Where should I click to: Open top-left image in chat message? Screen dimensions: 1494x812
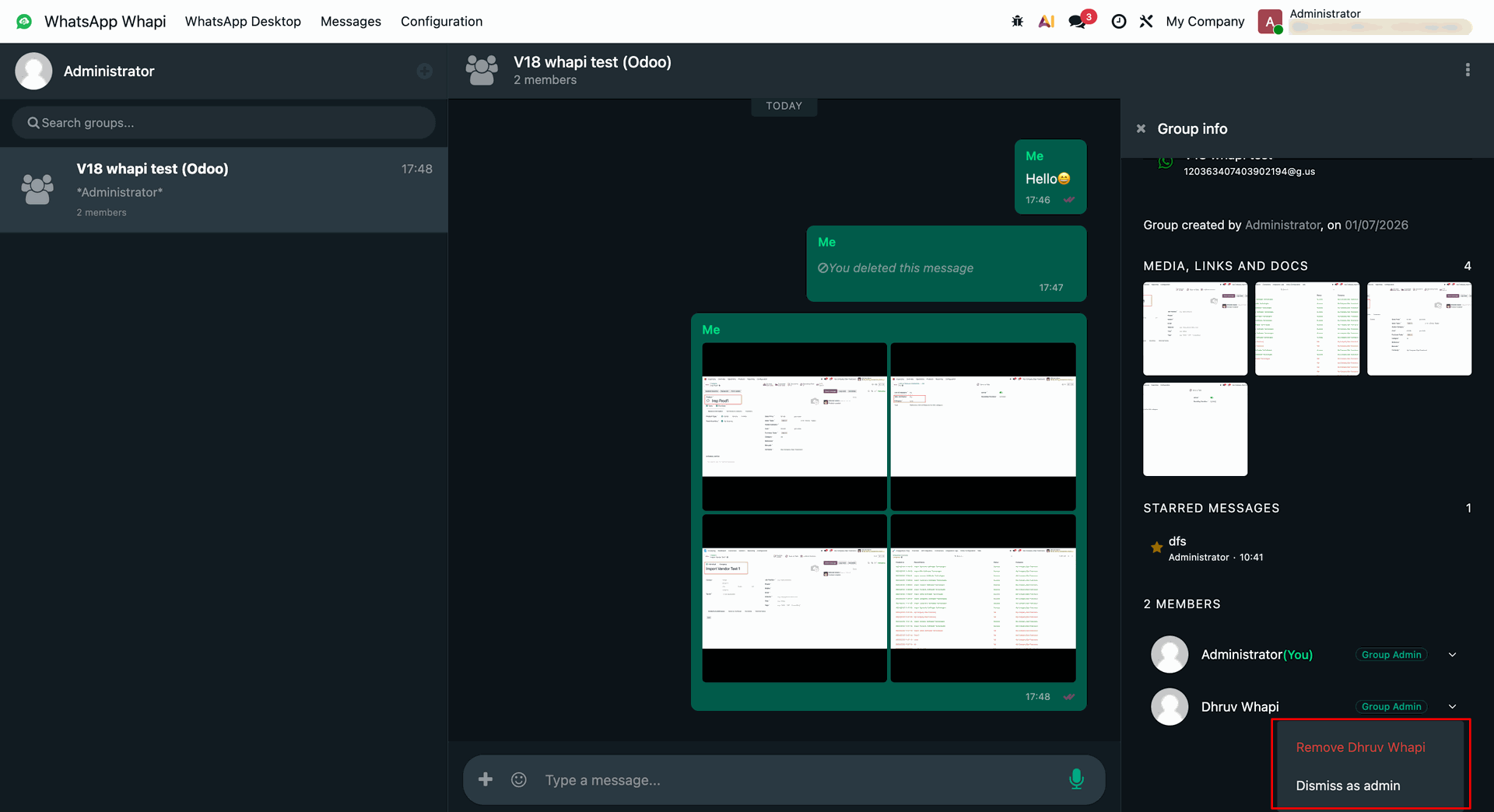[794, 426]
